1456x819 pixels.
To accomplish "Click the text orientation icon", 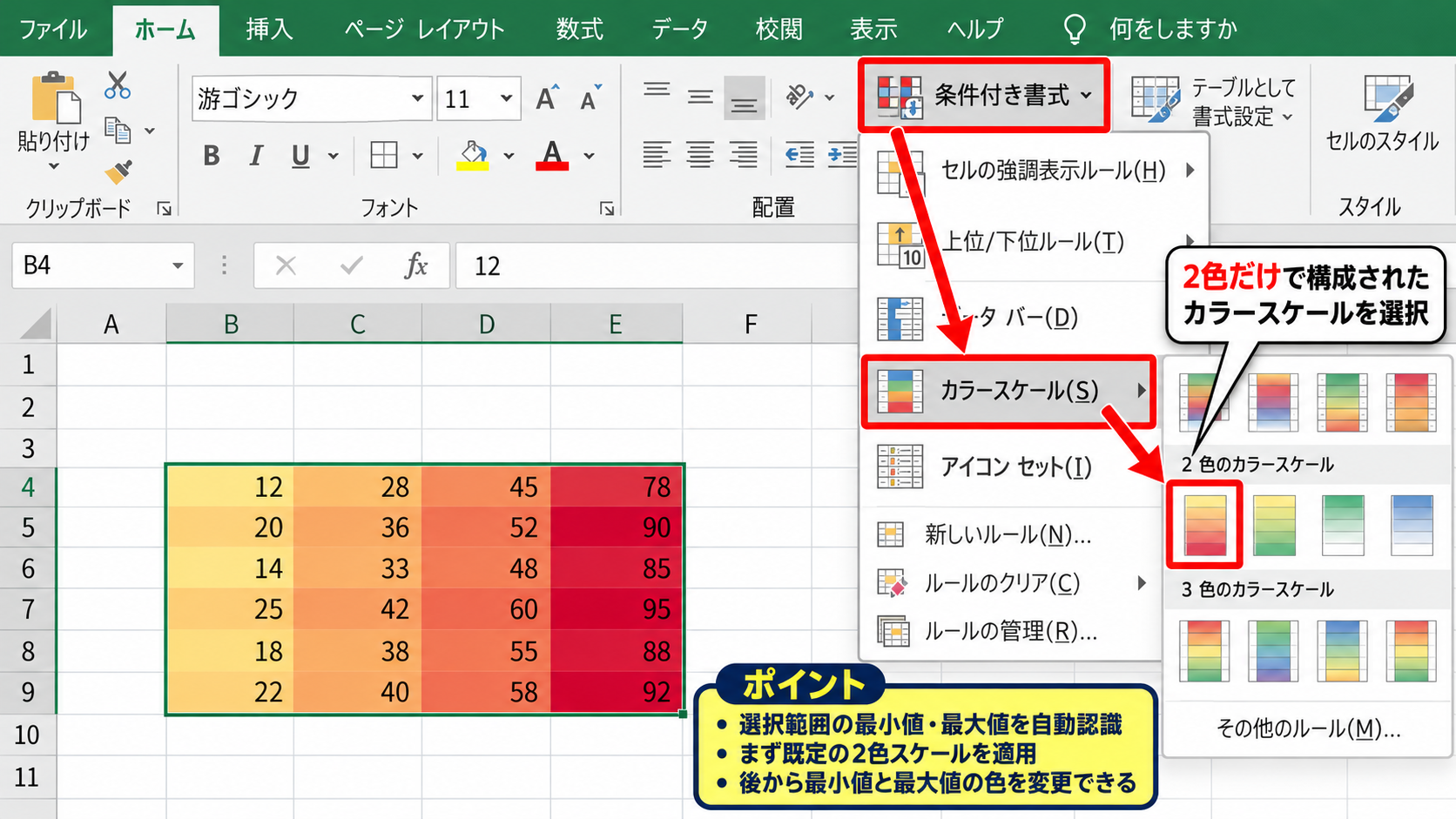I will [799, 97].
